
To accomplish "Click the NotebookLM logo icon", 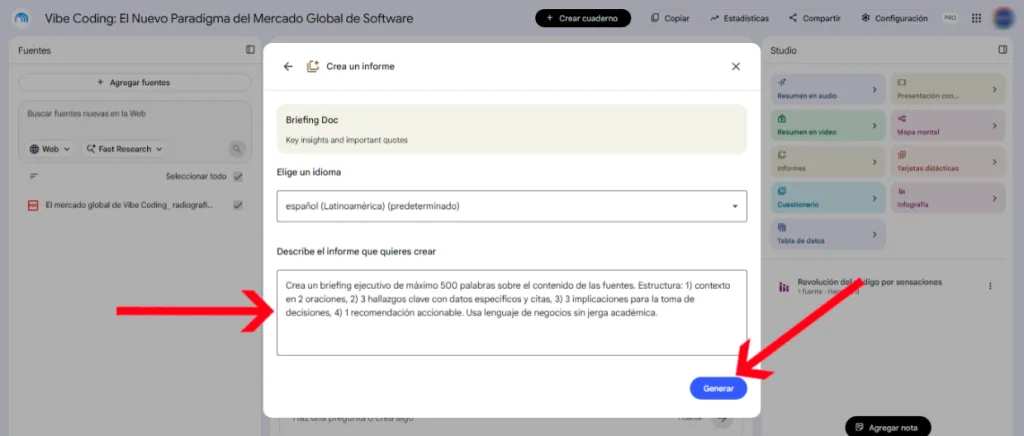I will click(x=21, y=18).
